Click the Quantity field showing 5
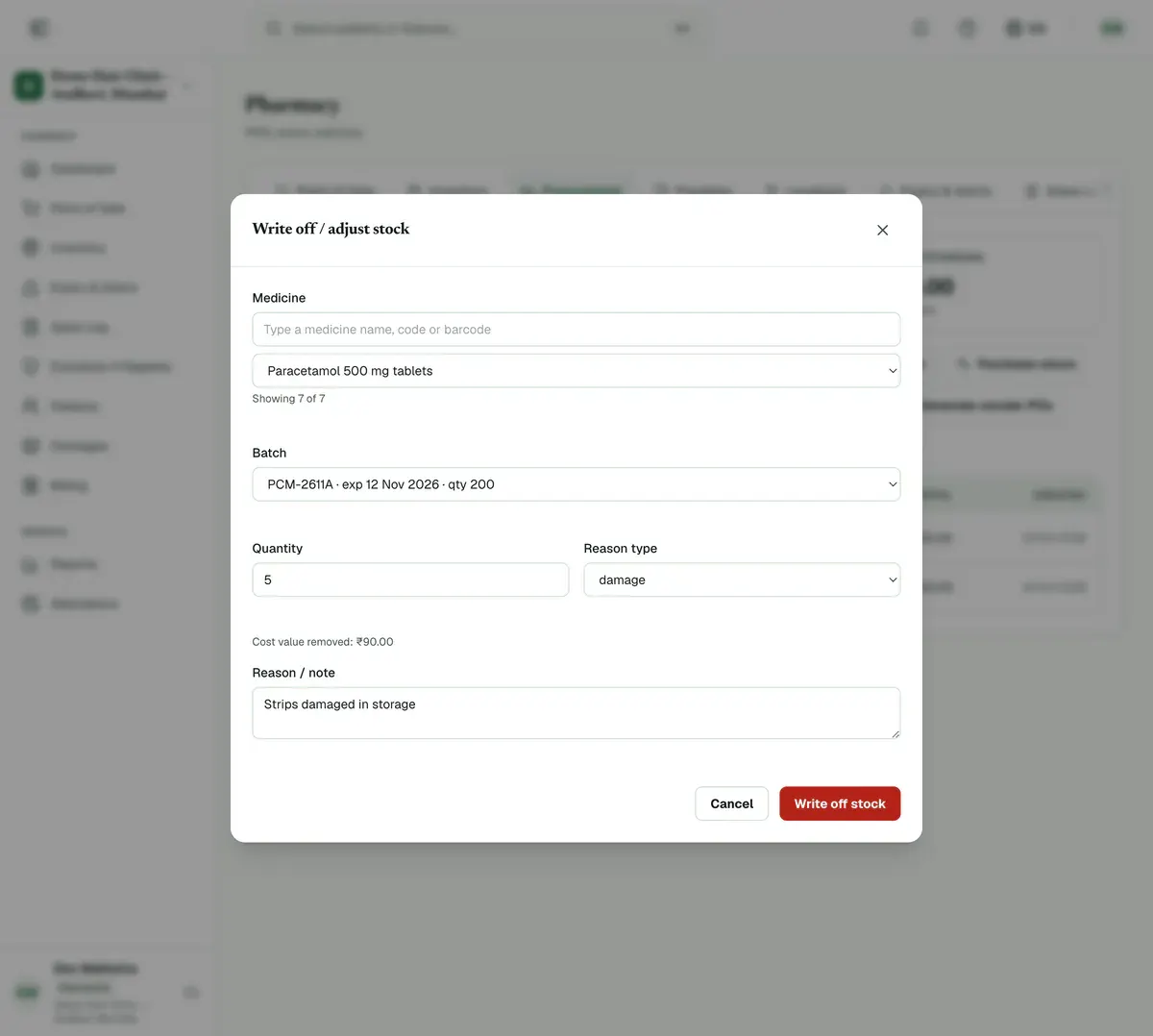Viewport: 1153px width, 1036px height. 410,580
